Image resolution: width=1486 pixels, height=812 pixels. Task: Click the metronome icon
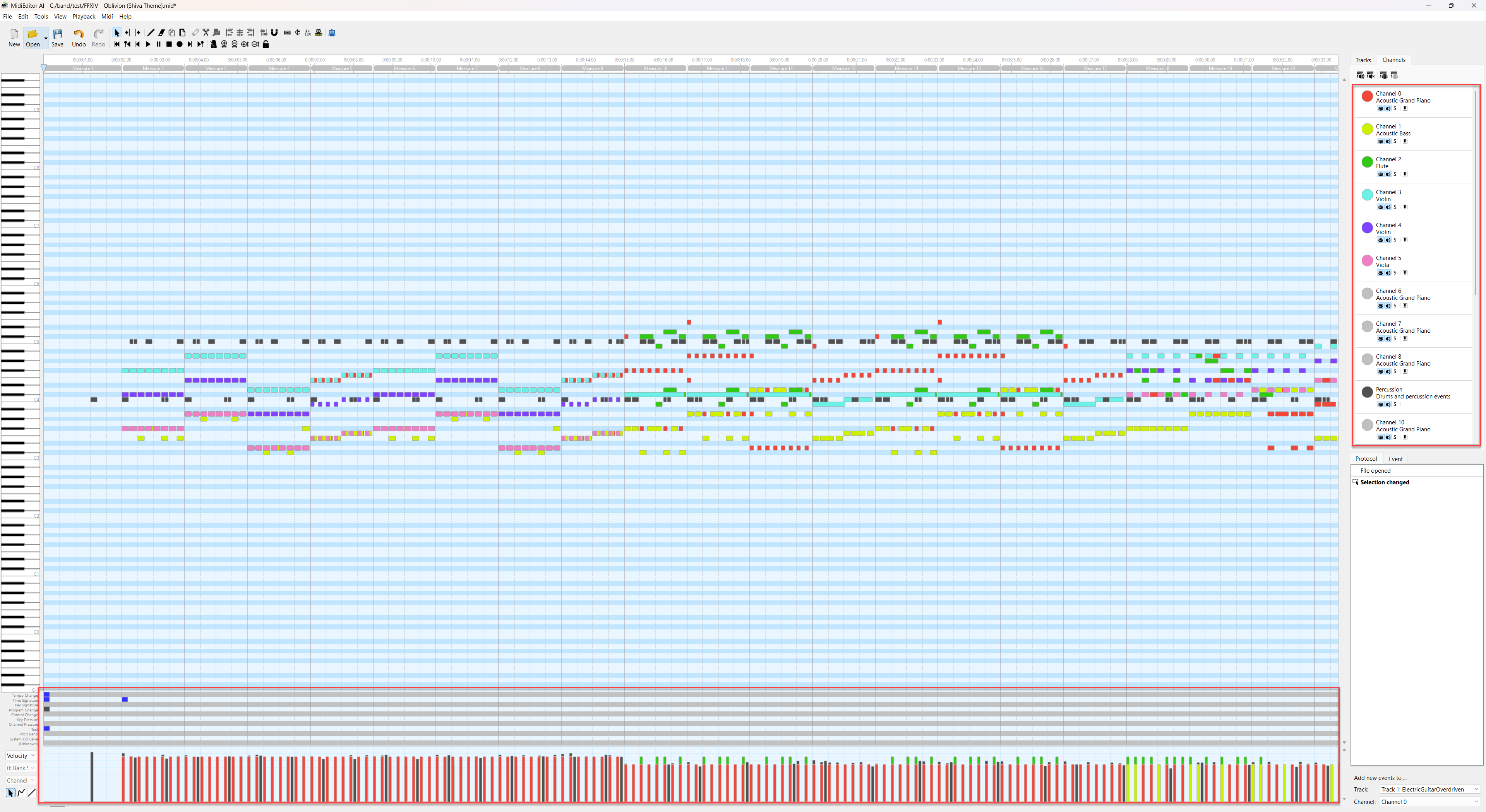click(x=213, y=44)
